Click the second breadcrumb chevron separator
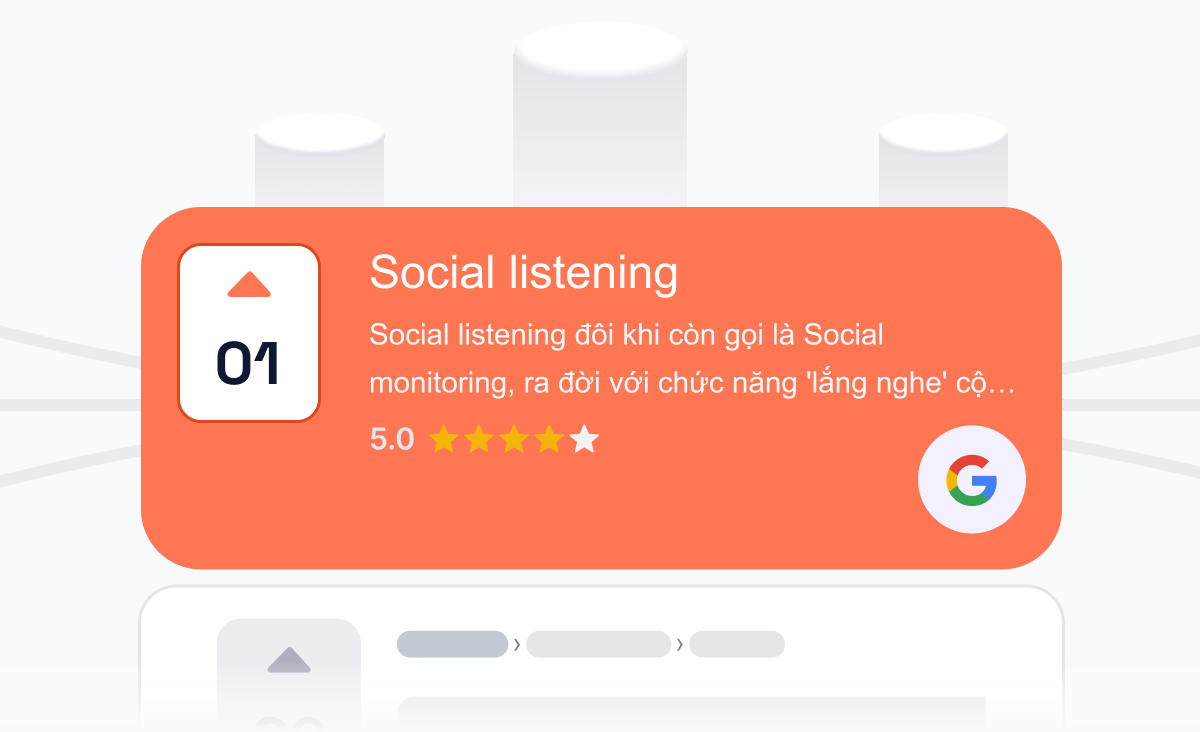 [680, 645]
